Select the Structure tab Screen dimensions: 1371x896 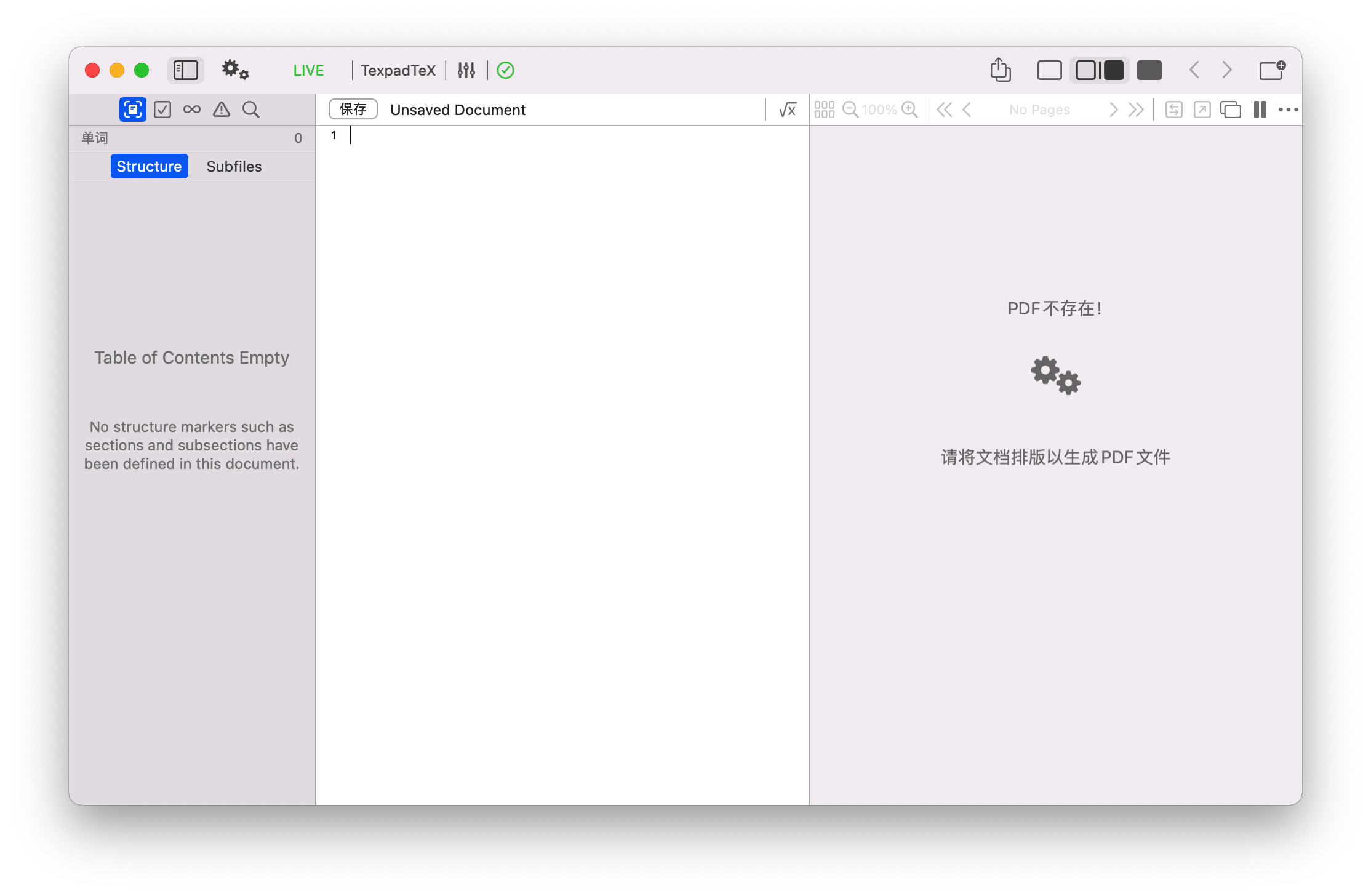pos(149,166)
